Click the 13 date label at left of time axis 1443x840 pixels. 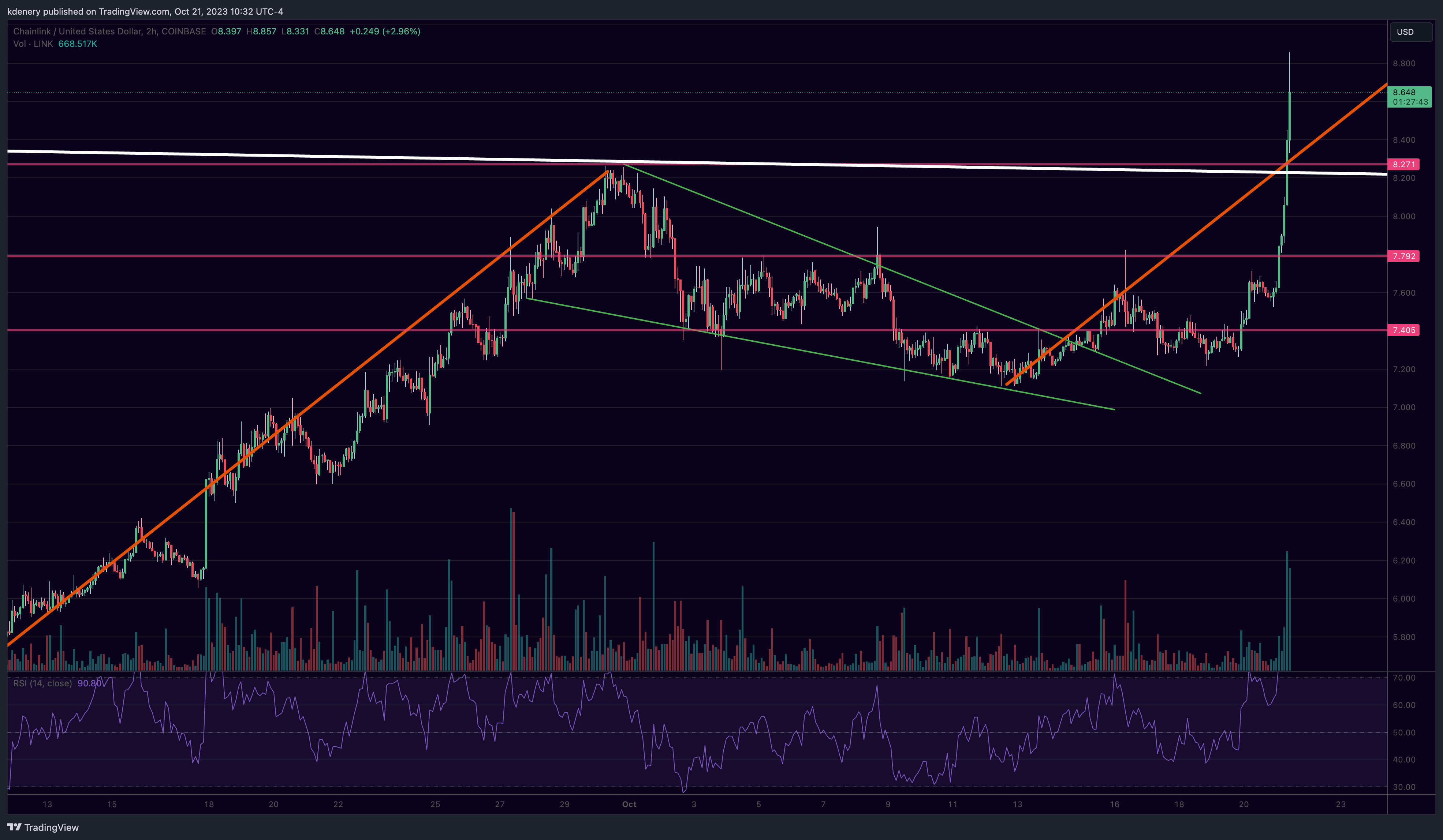[48, 804]
